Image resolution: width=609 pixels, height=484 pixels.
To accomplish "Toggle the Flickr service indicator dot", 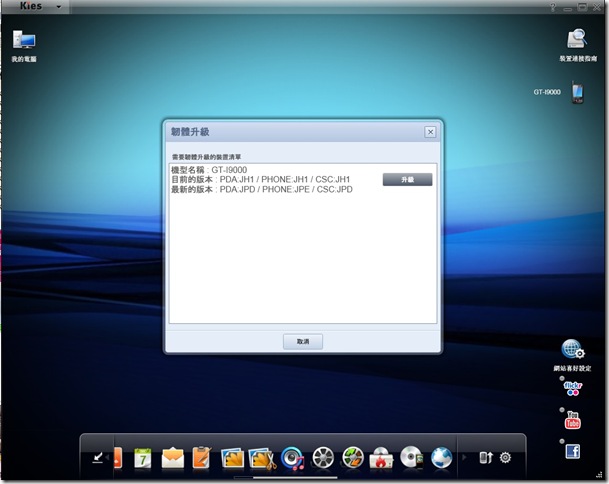I will point(562,378).
